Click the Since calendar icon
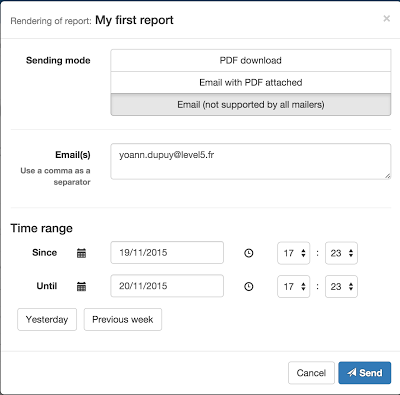 pyautogui.click(x=81, y=253)
